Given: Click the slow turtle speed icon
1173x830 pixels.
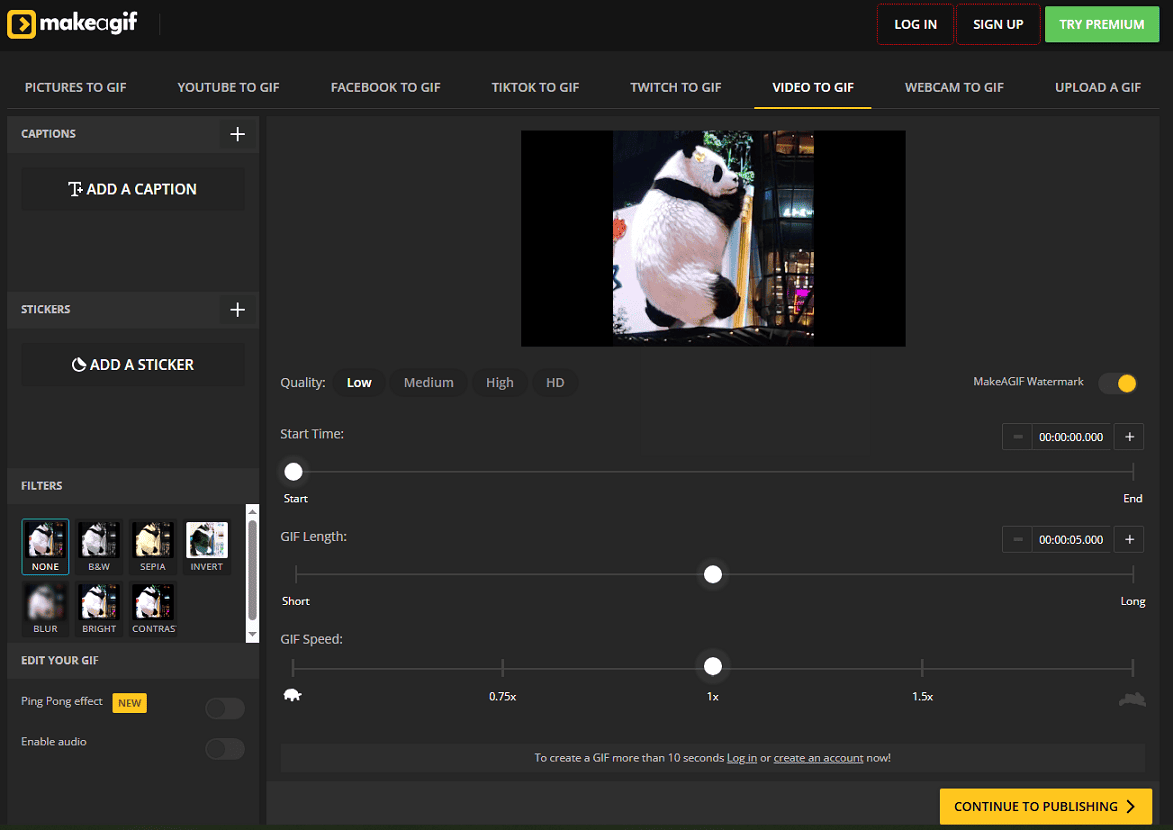Looking at the screenshot, I should 293,695.
